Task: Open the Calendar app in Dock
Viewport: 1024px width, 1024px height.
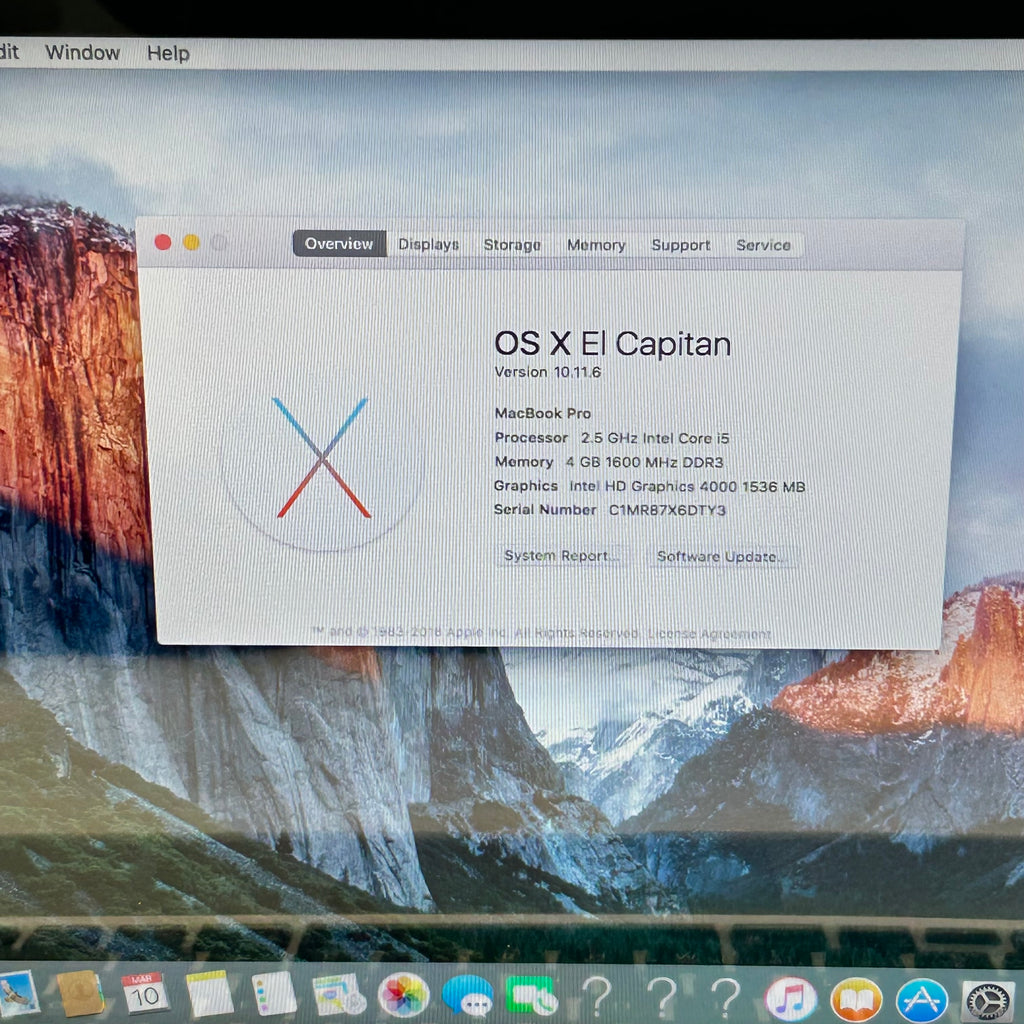Action: (144, 993)
